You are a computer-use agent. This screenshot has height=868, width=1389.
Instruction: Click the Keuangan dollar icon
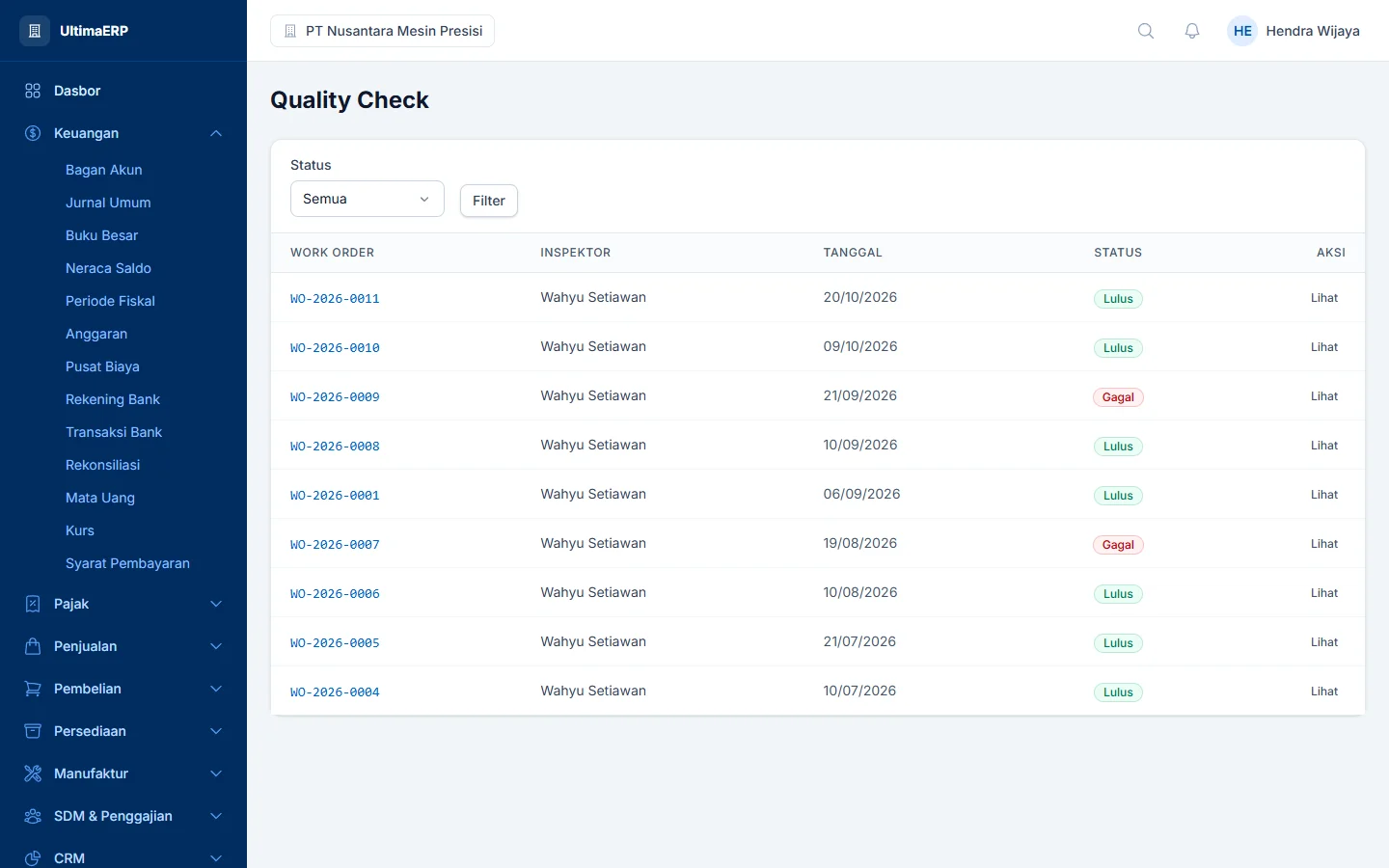(33, 133)
